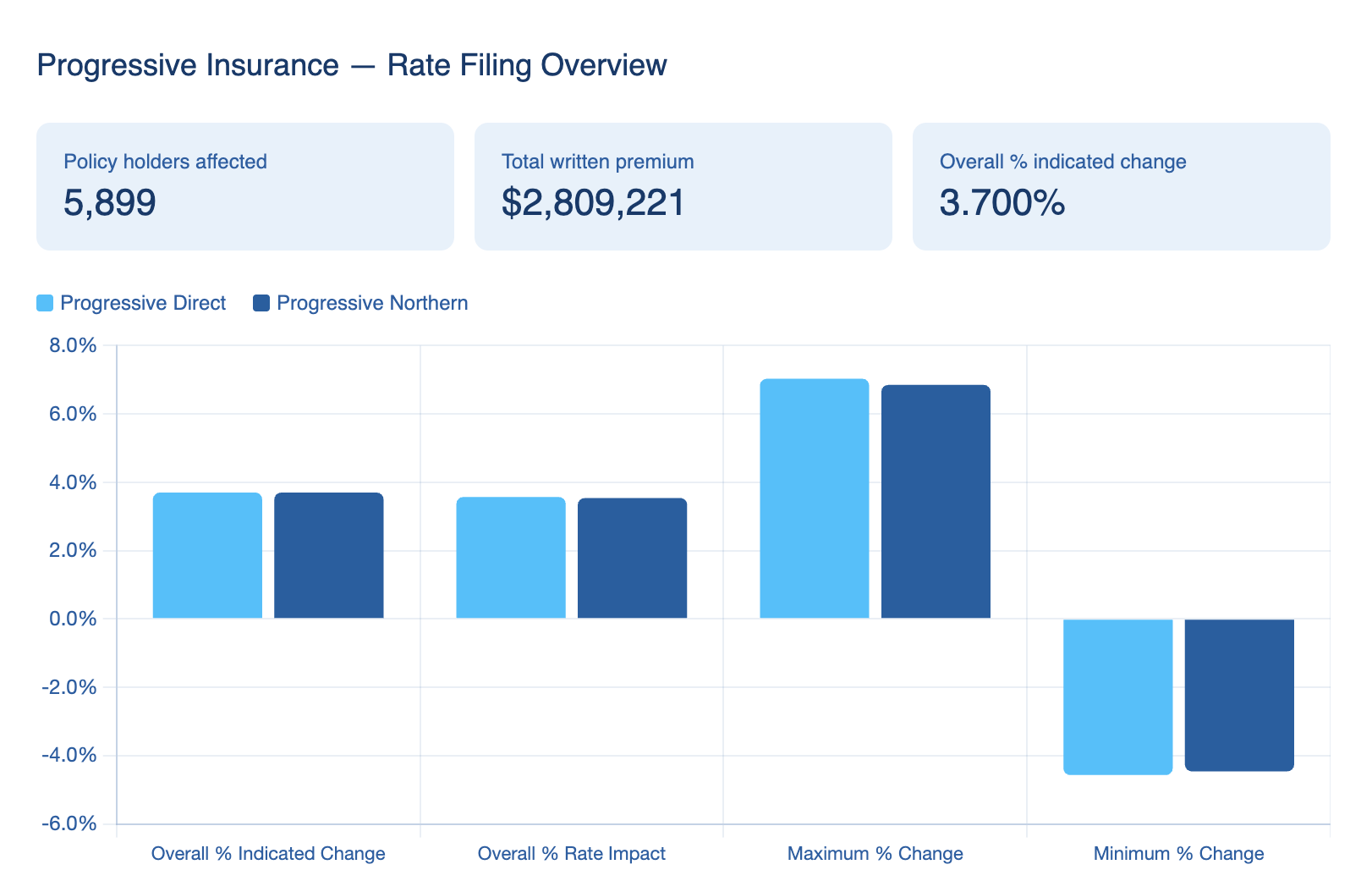Click the Total written premium card
The height and width of the screenshot is (892, 1372).
[x=683, y=186]
